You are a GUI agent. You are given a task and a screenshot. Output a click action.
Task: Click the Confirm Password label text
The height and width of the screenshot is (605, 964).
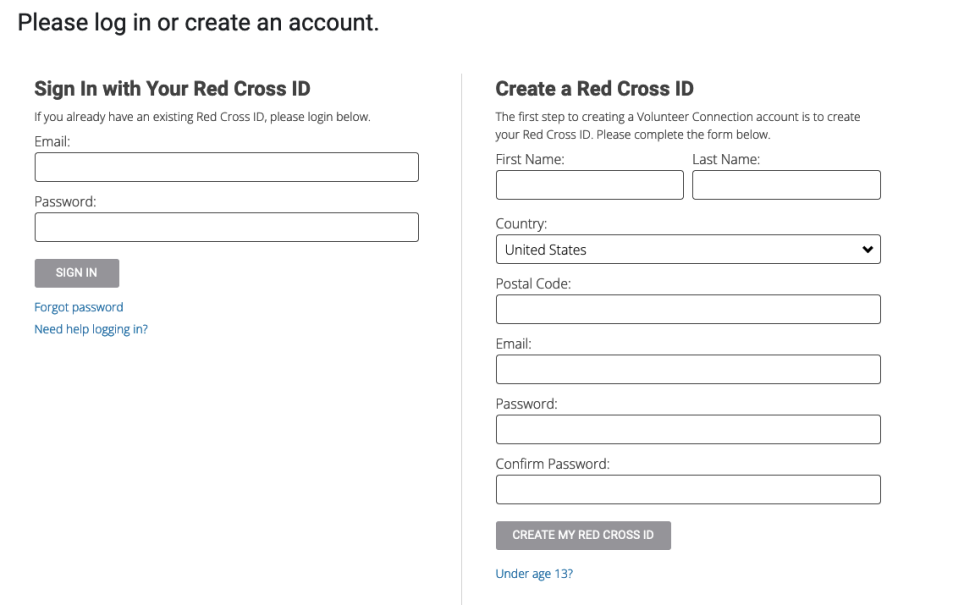click(x=553, y=464)
